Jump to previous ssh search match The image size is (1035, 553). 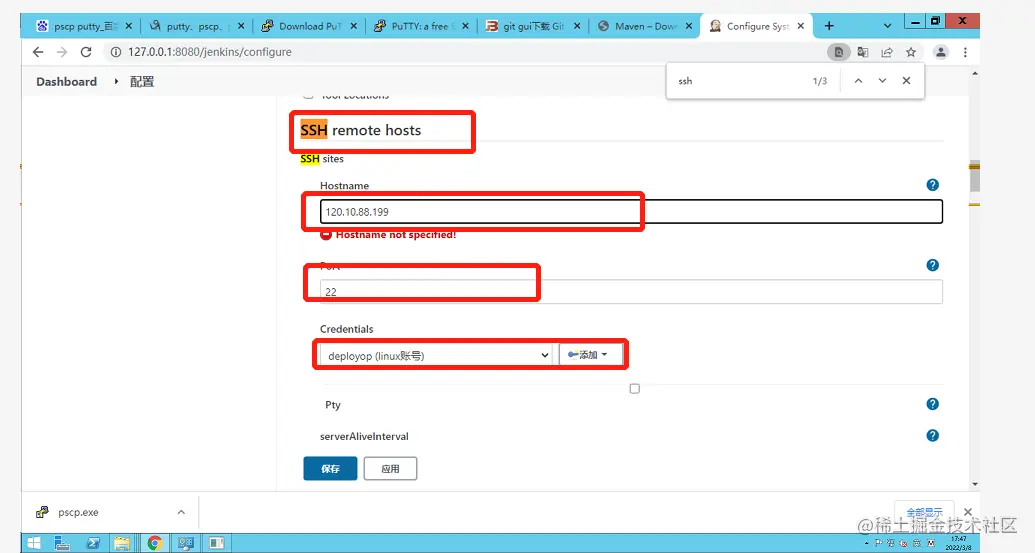[858, 81]
